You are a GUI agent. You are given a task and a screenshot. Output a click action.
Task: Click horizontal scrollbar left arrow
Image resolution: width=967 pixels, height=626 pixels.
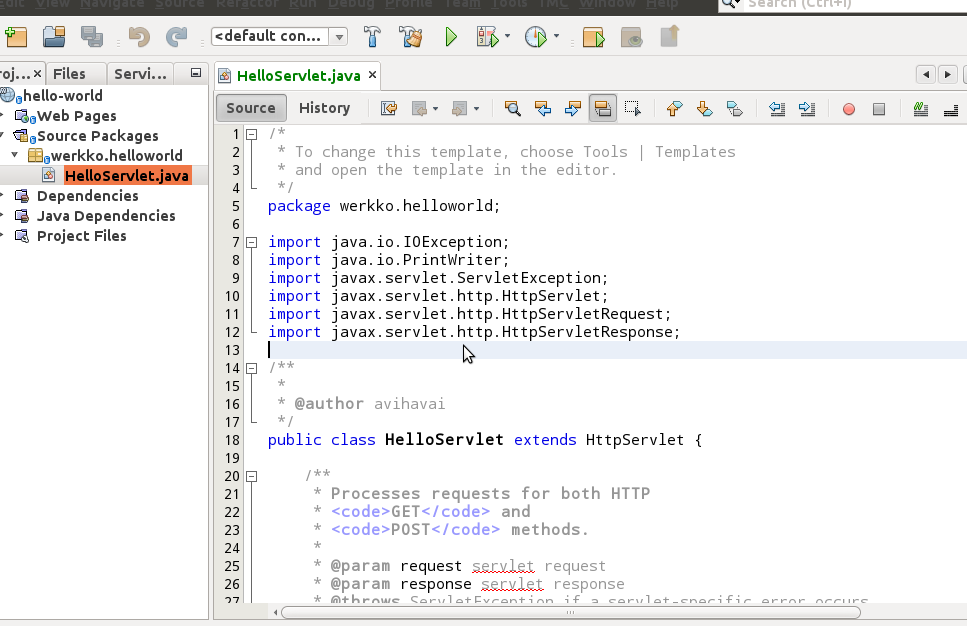tap(275, 612)
